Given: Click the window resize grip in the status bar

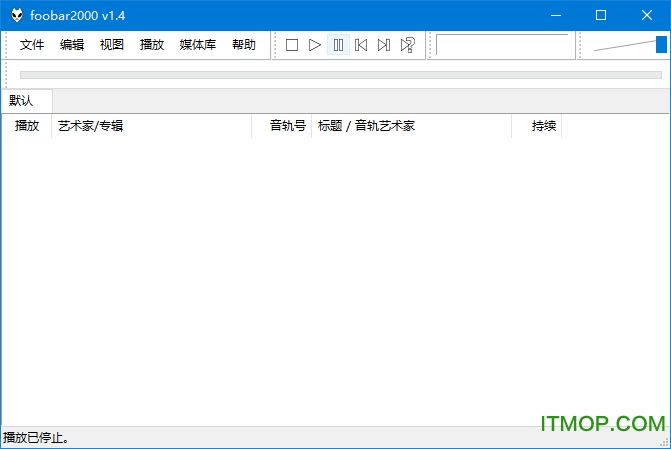Looking at the screenshot, I should [x=664, y=442].
